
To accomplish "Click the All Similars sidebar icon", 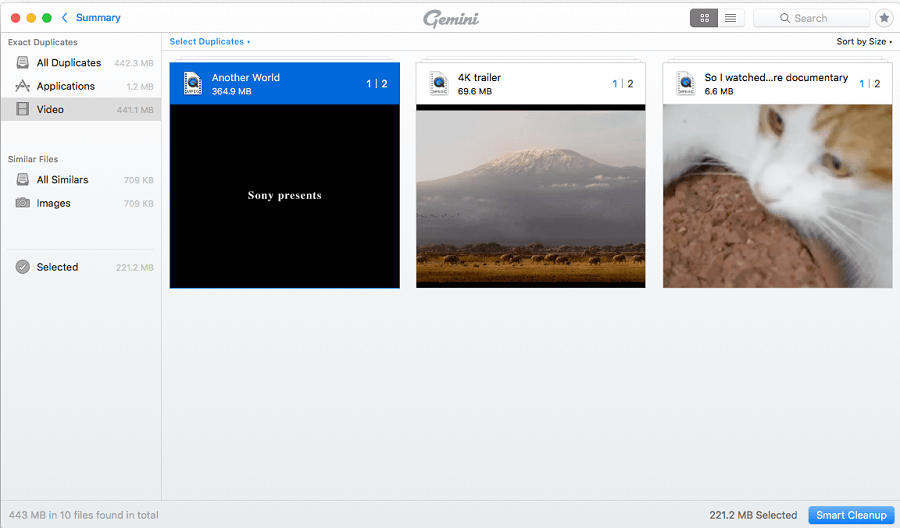I will click(x=22, y=180).
